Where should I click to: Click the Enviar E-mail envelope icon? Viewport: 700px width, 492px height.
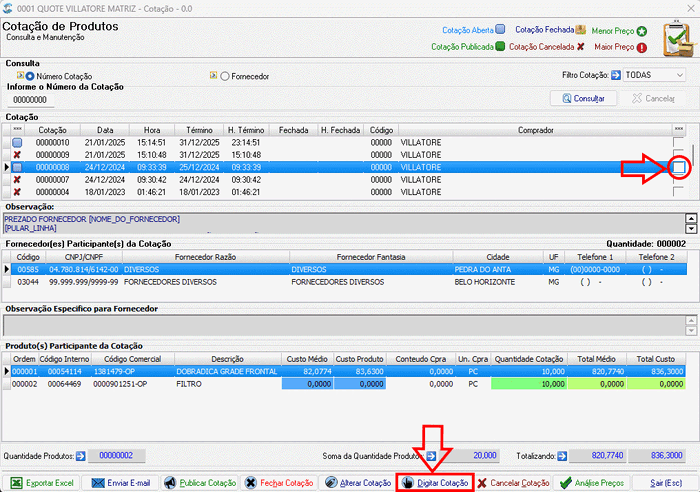tap(98, 483)
